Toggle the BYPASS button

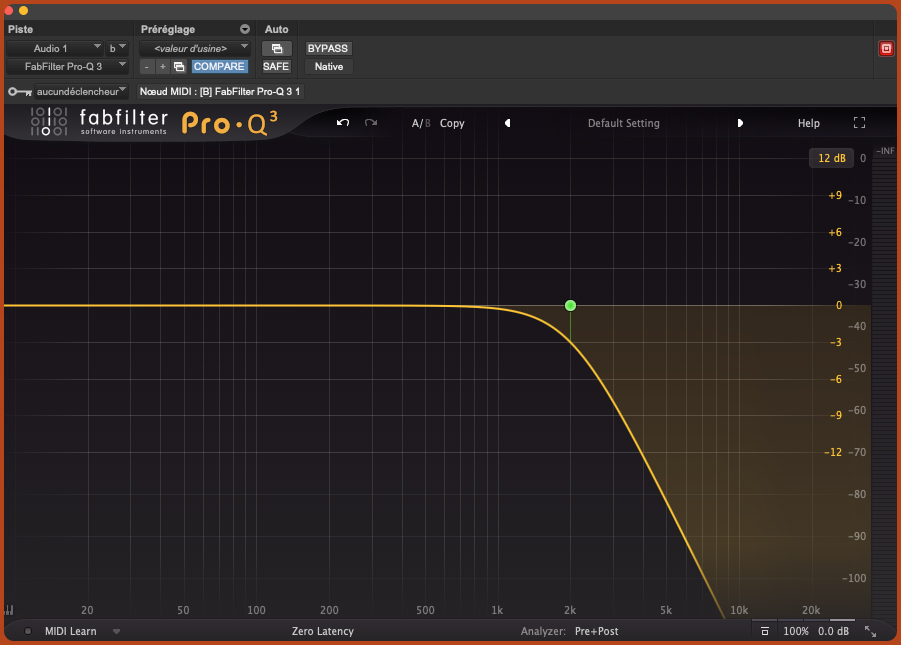pyautogui.click(x=328, y=48)
